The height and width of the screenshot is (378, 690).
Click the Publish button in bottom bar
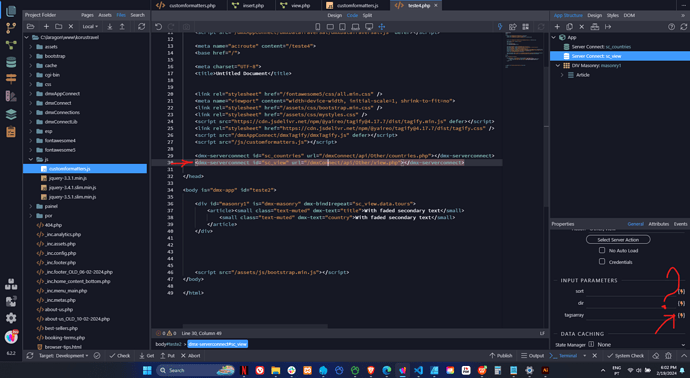coord(501,356)
